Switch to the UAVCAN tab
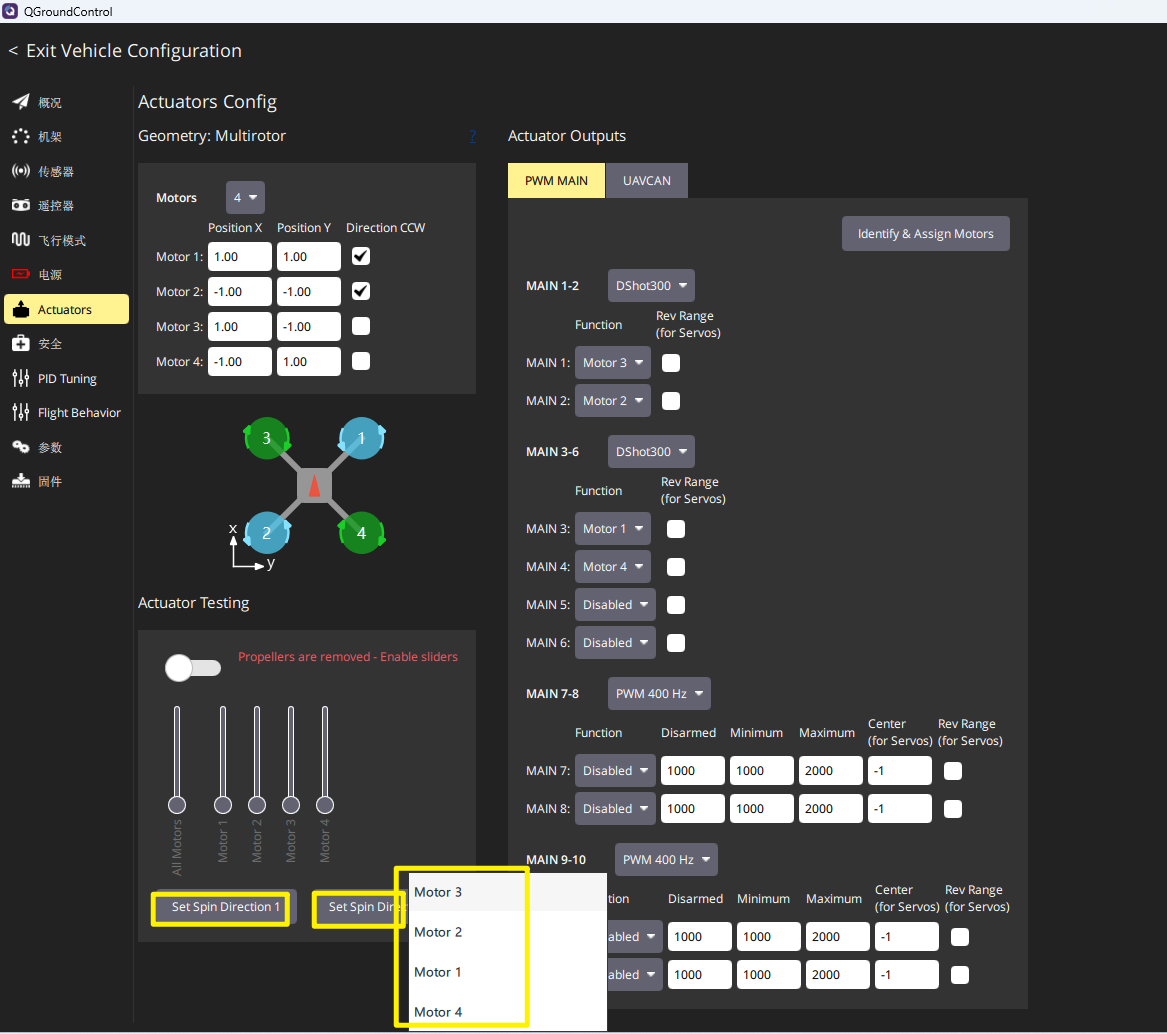Screen dimensions: 1167x1034 coord(647,181)
